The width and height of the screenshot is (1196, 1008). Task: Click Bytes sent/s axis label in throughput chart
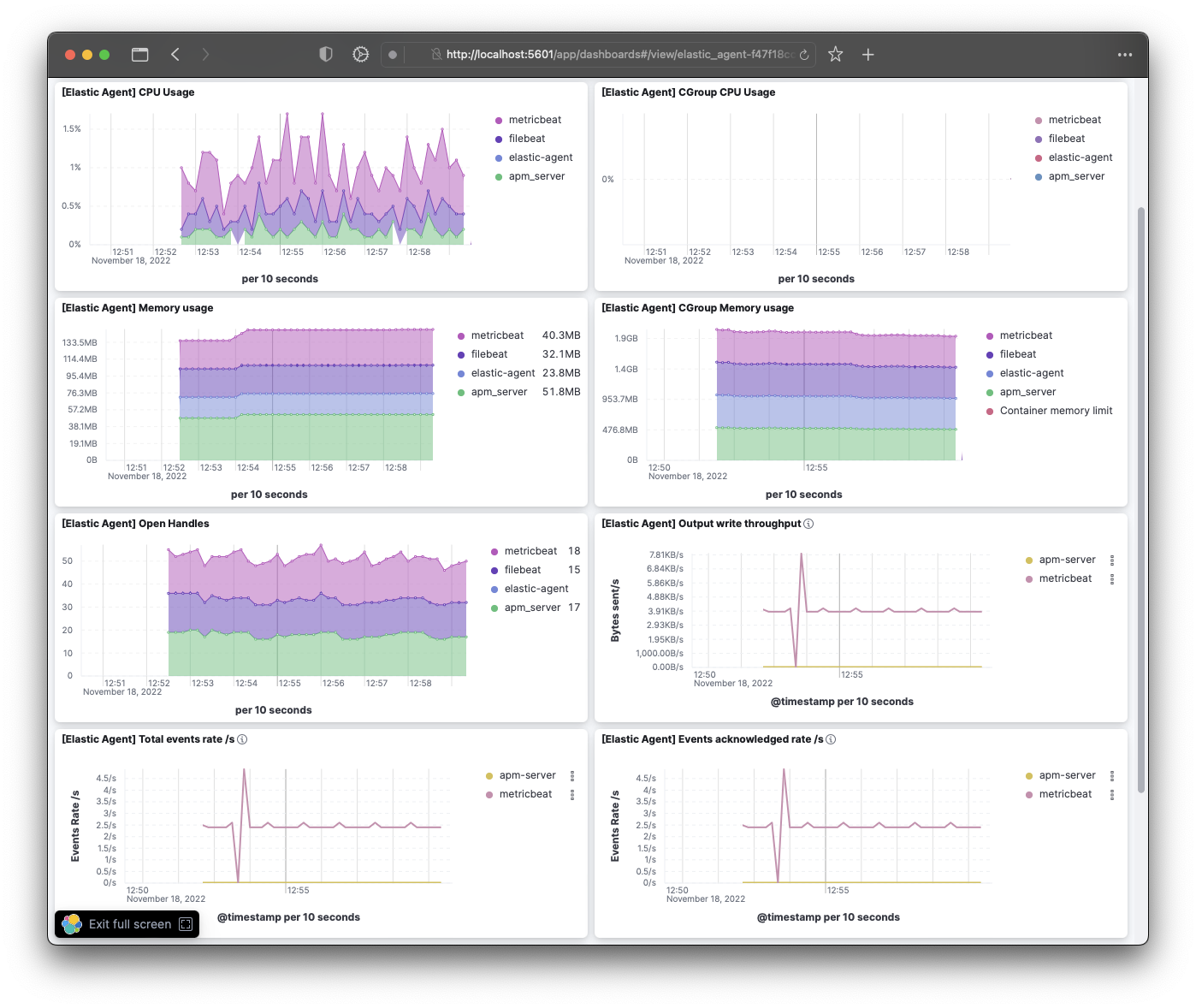tap(615, 611)
